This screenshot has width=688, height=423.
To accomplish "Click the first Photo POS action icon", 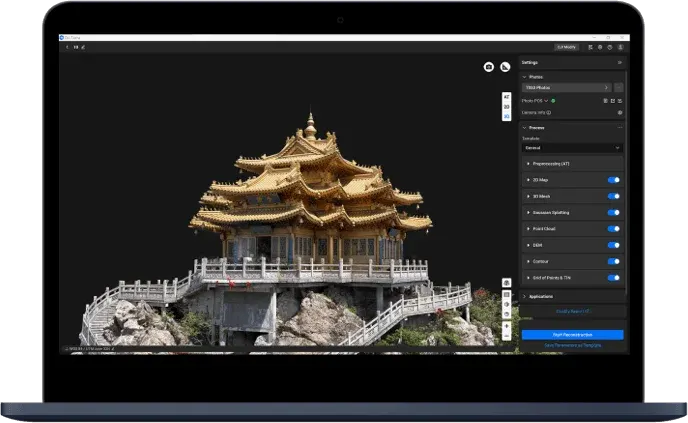I will (x=606, y=101).
